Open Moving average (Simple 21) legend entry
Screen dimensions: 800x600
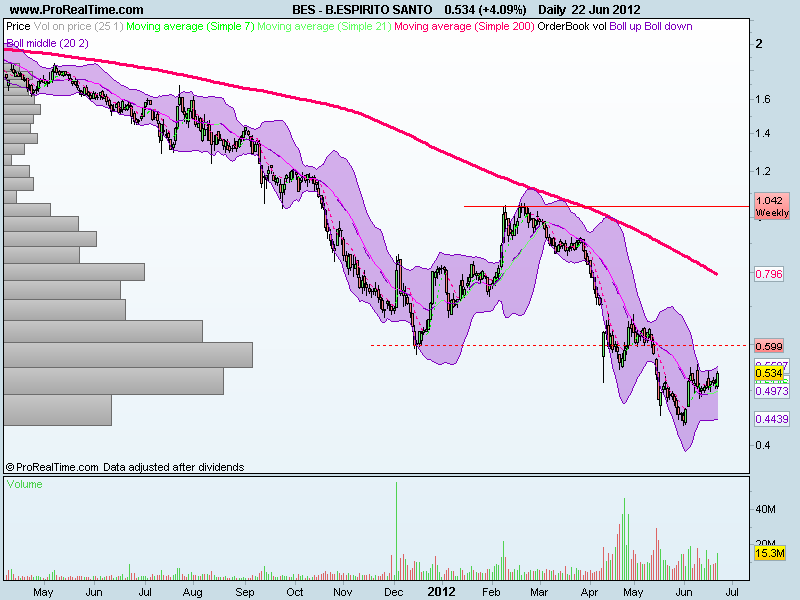[324, 27]
